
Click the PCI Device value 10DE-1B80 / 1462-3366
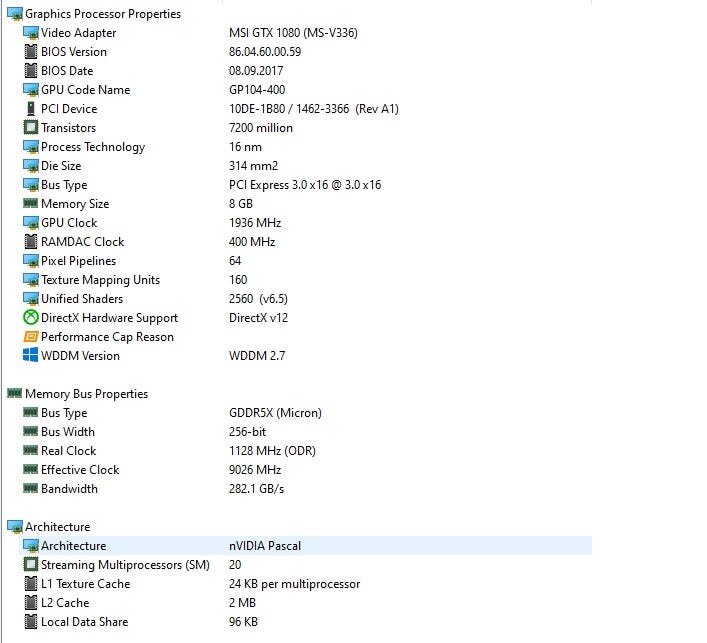[289, 109]
